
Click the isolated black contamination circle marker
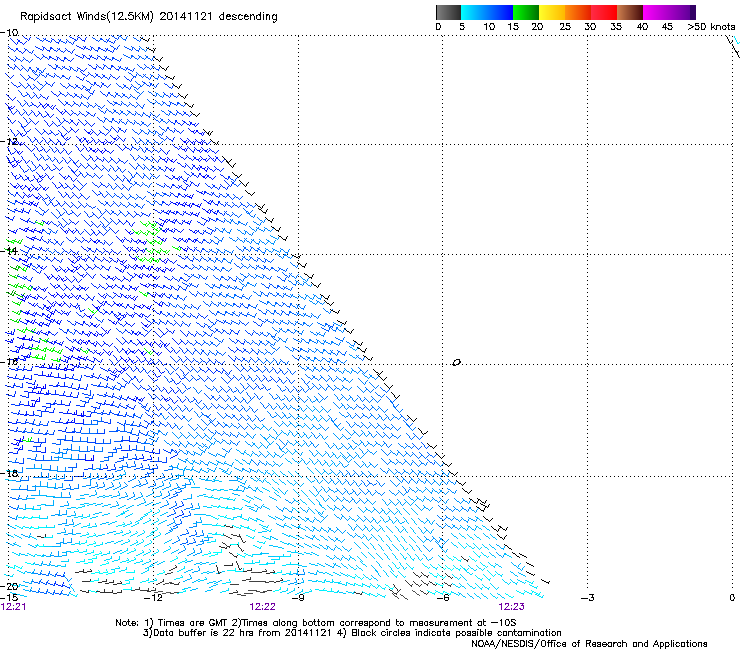(456, 363)
